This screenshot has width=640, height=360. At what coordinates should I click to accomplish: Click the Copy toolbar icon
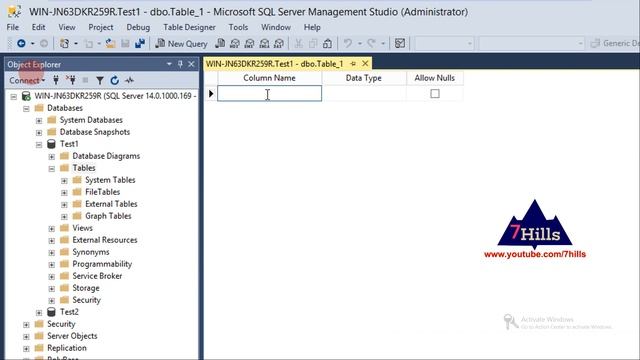(x=313, y=43)
